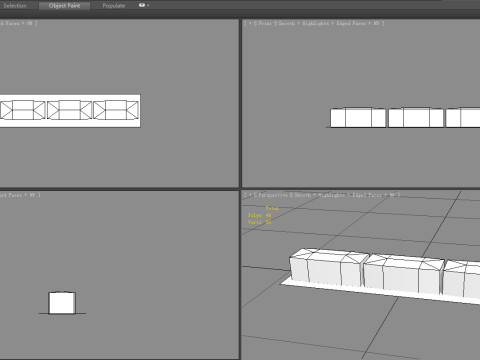Open the ribbon options dropdown arrow

pos(148,6)
